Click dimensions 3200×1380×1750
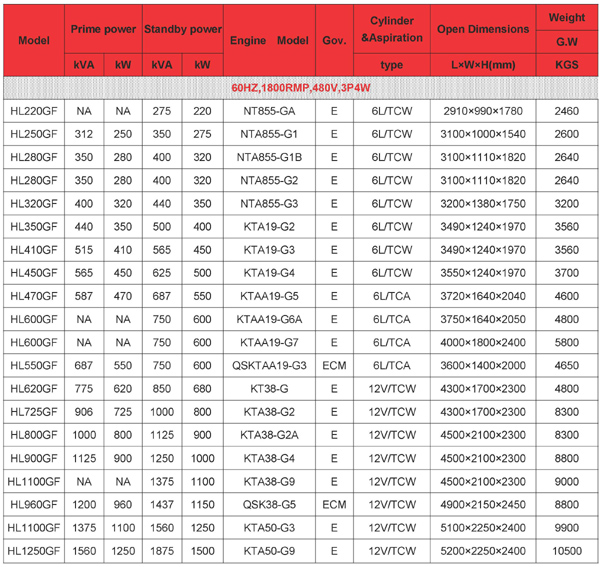 pyautogui.click(x=483, y=204)
